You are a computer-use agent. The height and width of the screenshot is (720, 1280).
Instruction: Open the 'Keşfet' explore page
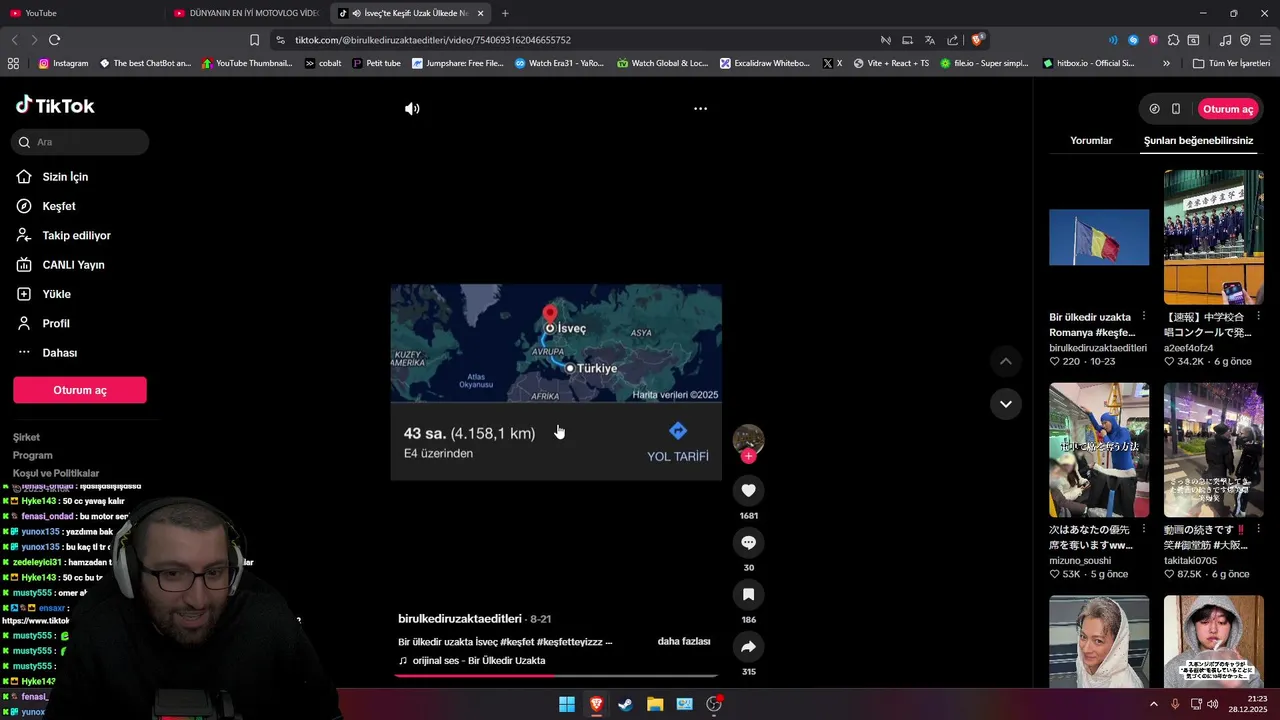[x=59, y=206]
